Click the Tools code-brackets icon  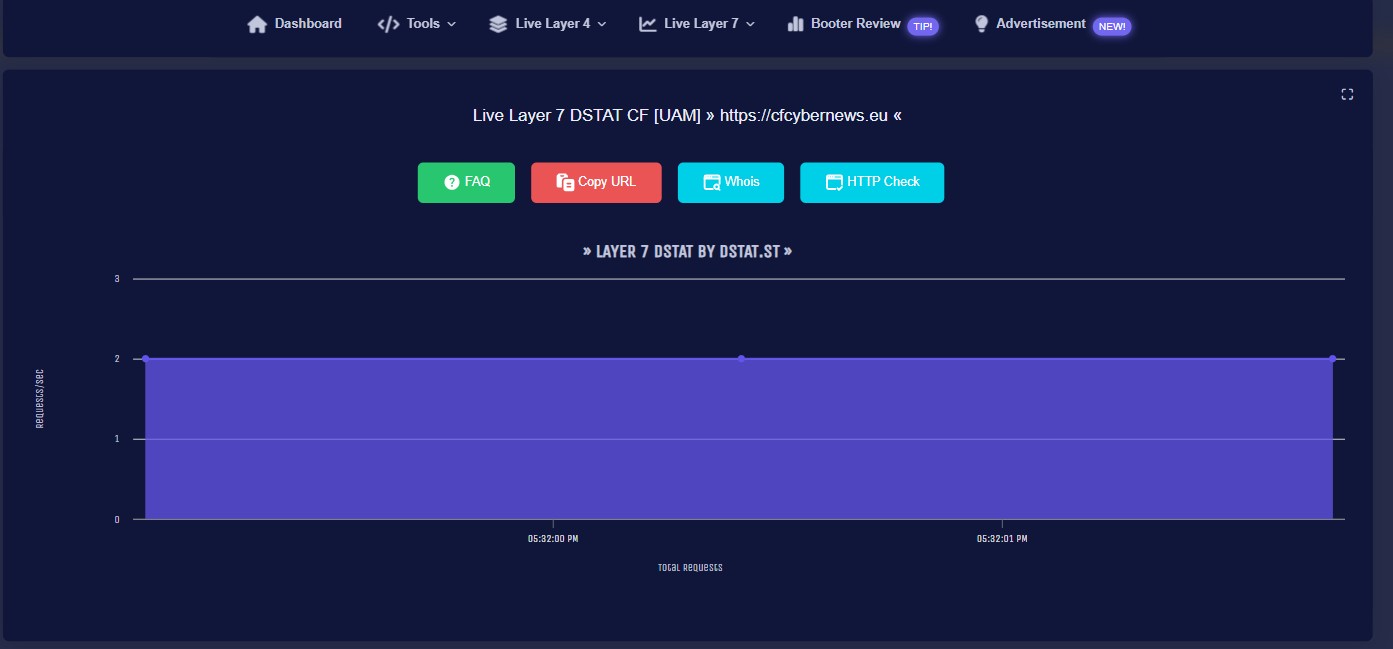[x=388, y=24]
